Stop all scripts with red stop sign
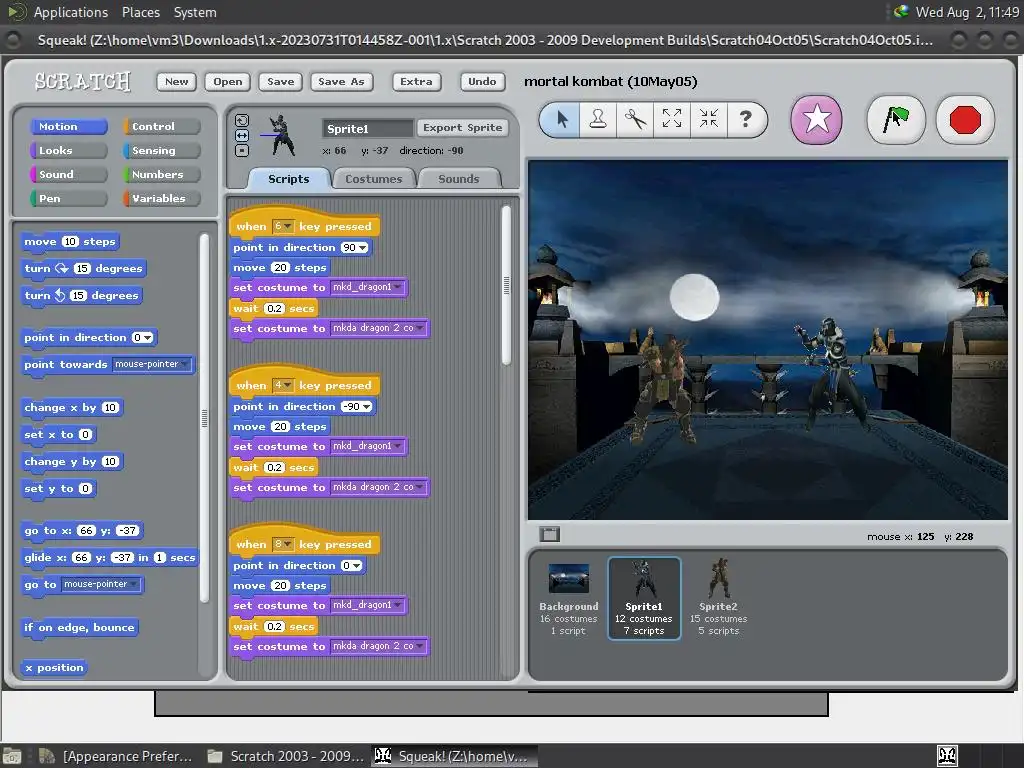 tap(965, 120)
